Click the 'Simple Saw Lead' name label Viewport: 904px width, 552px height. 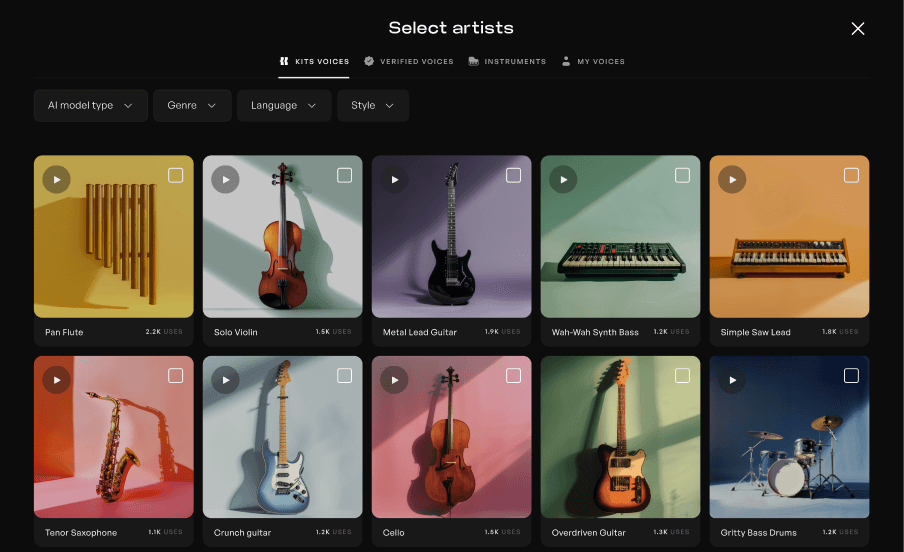(x=755, y=332)
